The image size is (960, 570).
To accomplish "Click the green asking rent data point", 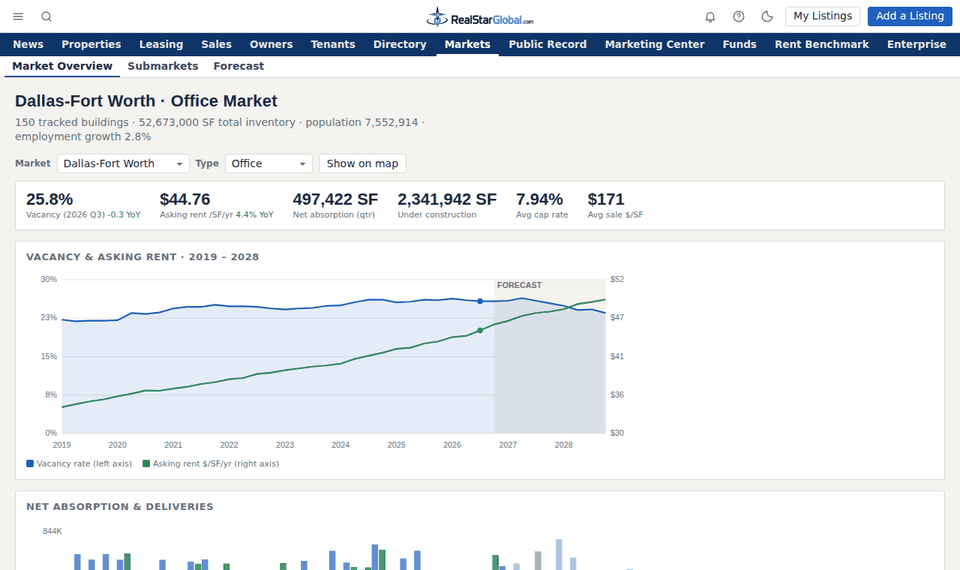I will pyautogui.click(x=480, y=331).
